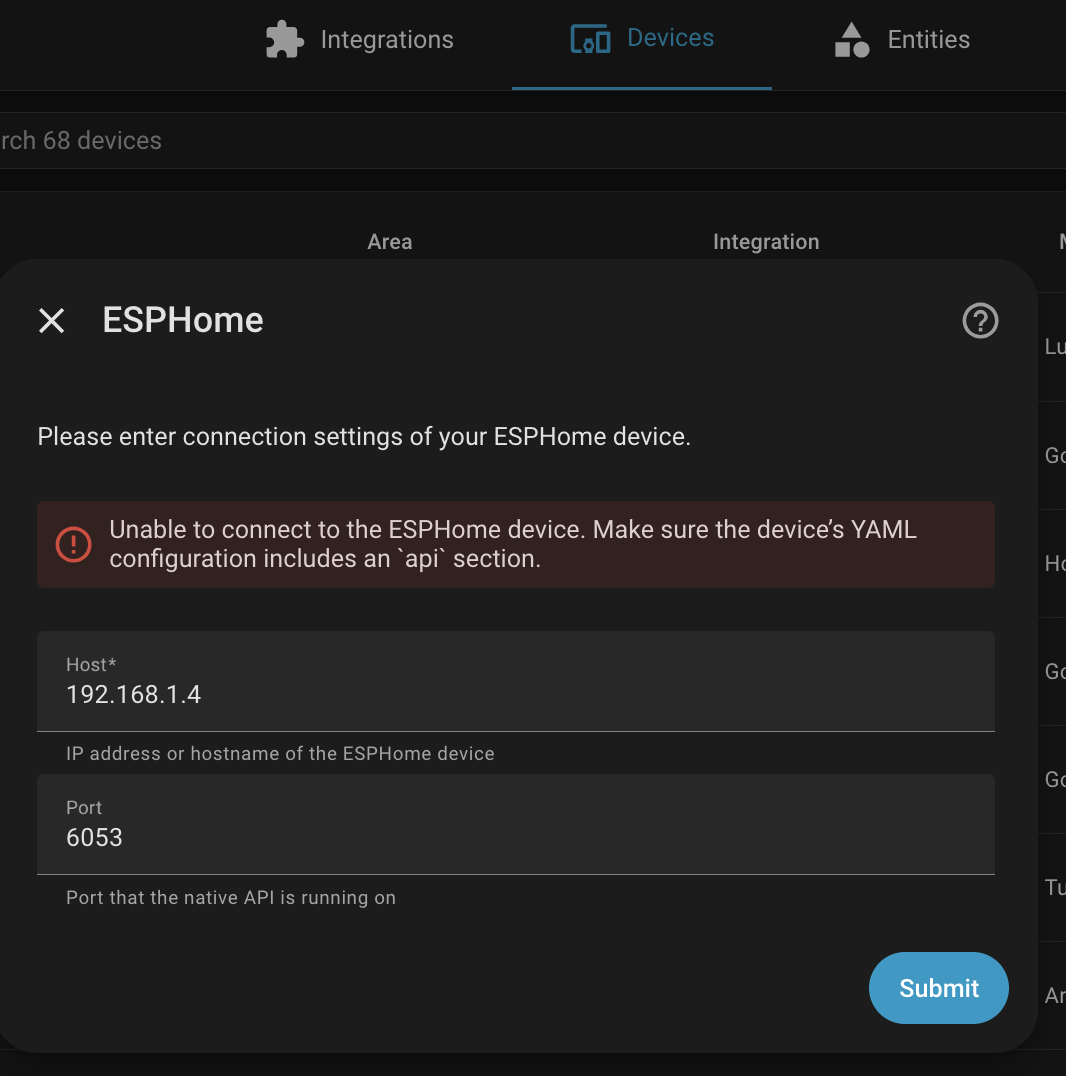Click the search devices box
This screenshot has height=1076, width=1066.
coord(500,141)
